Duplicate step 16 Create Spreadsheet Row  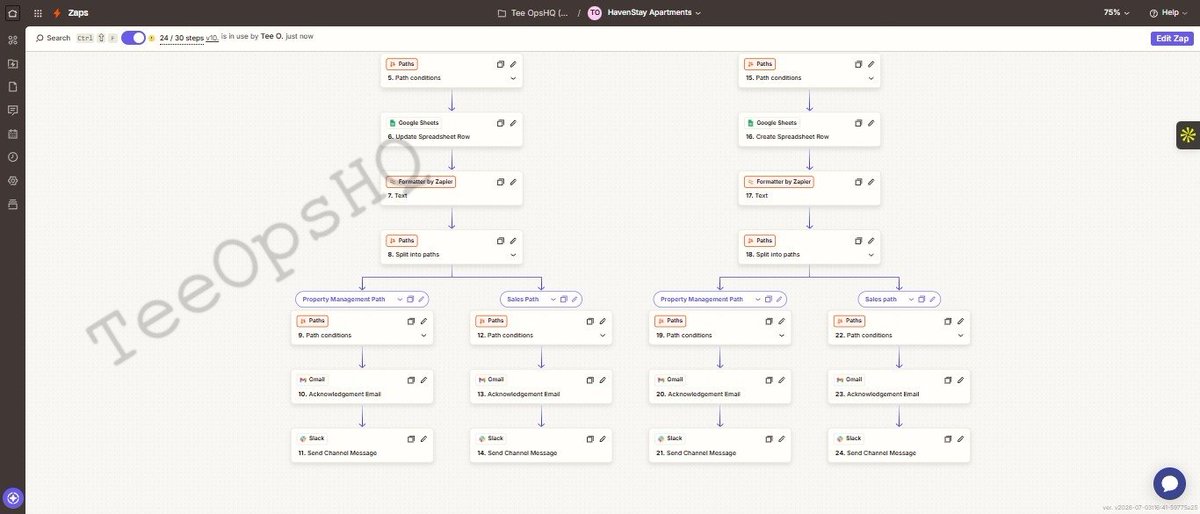pos(858,123)
